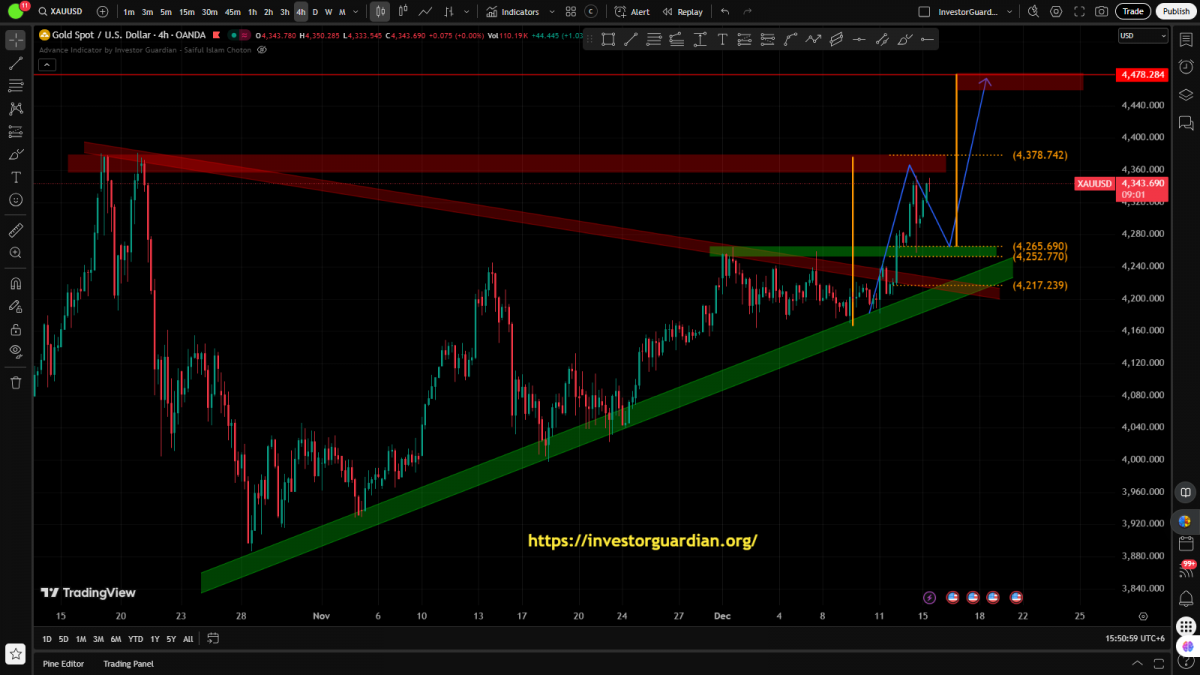1200x675 pixels.
Task: Toggle lock all drawings icon
Action: coord(15,329)
